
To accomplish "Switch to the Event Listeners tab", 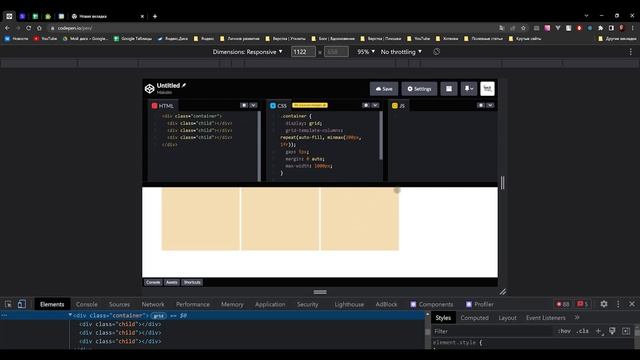I will coord(545,318).
